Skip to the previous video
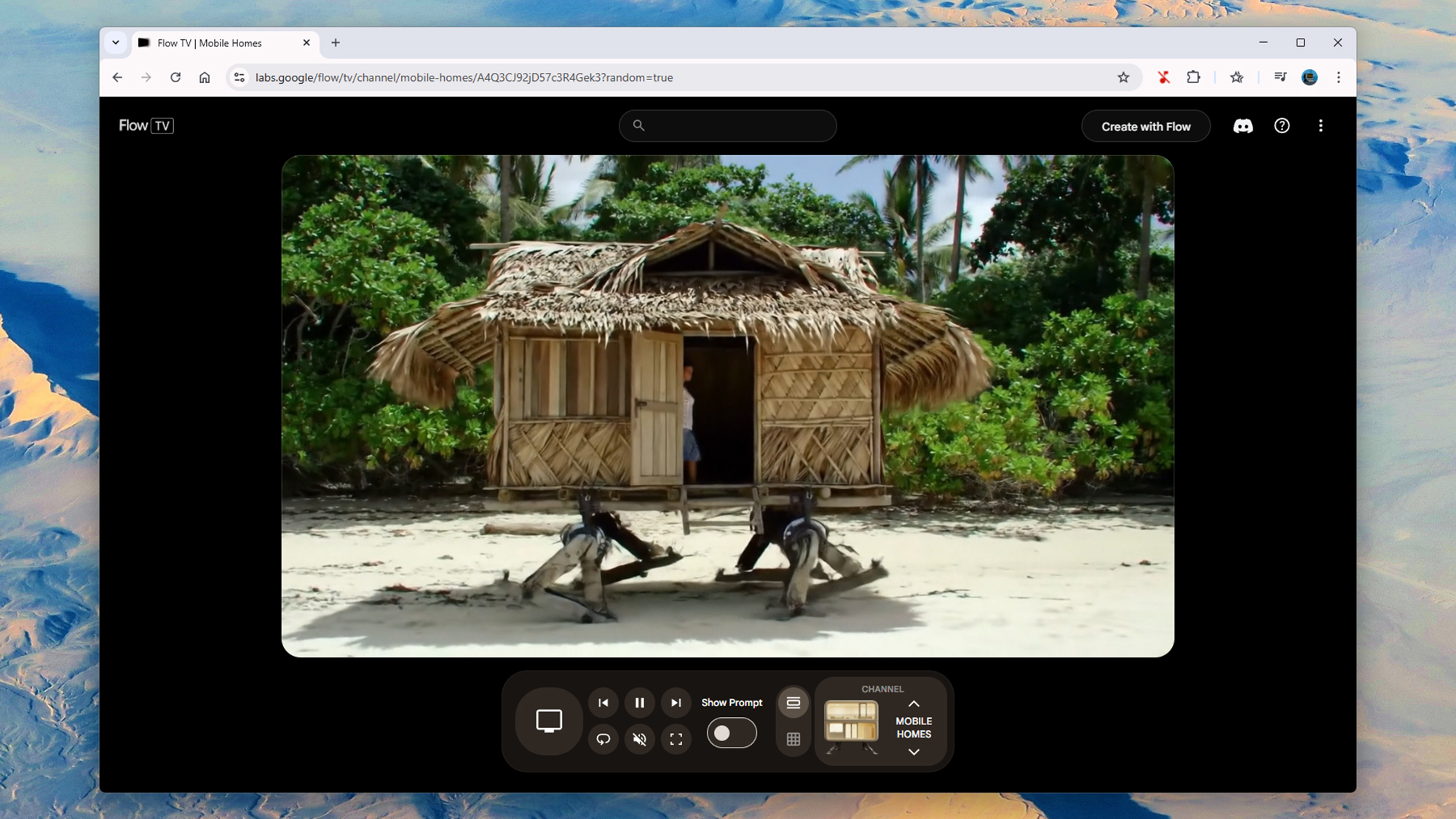The width and height of the screenshot is (1456, 819). pyautogui.click(x=604, y=703)
